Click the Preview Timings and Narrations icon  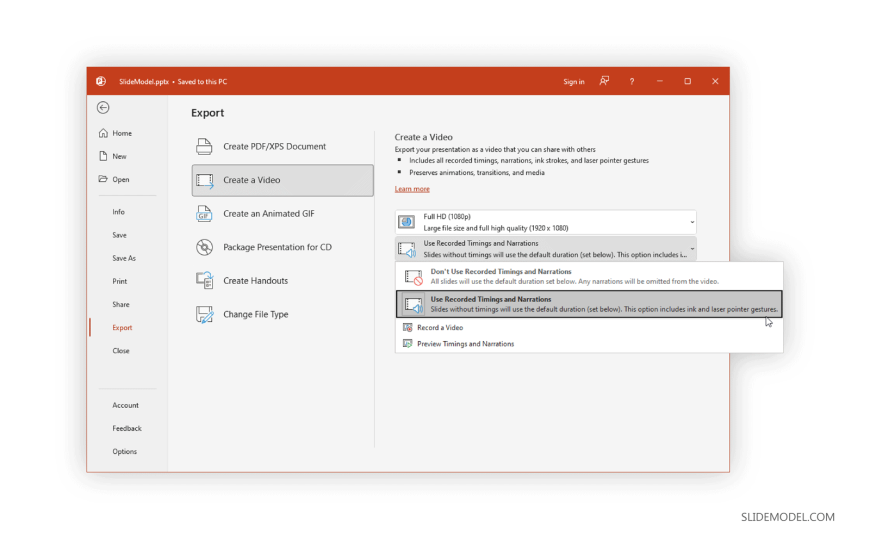(x=407, y=344)
